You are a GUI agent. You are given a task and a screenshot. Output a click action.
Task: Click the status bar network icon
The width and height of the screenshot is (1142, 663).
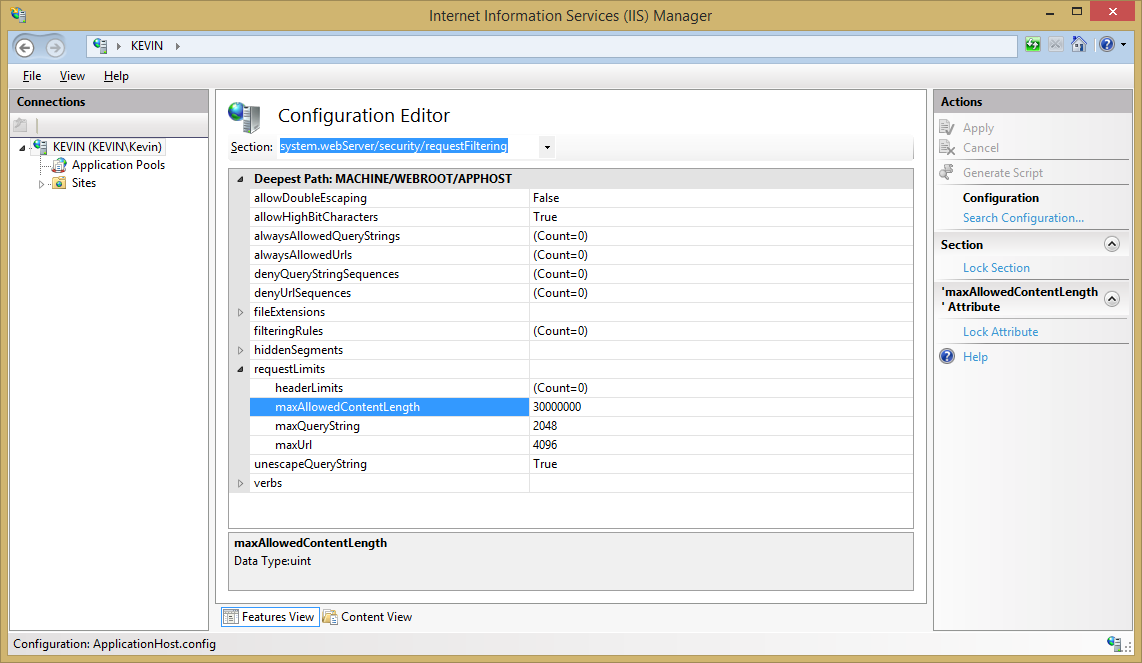(x=1114, y=643)
